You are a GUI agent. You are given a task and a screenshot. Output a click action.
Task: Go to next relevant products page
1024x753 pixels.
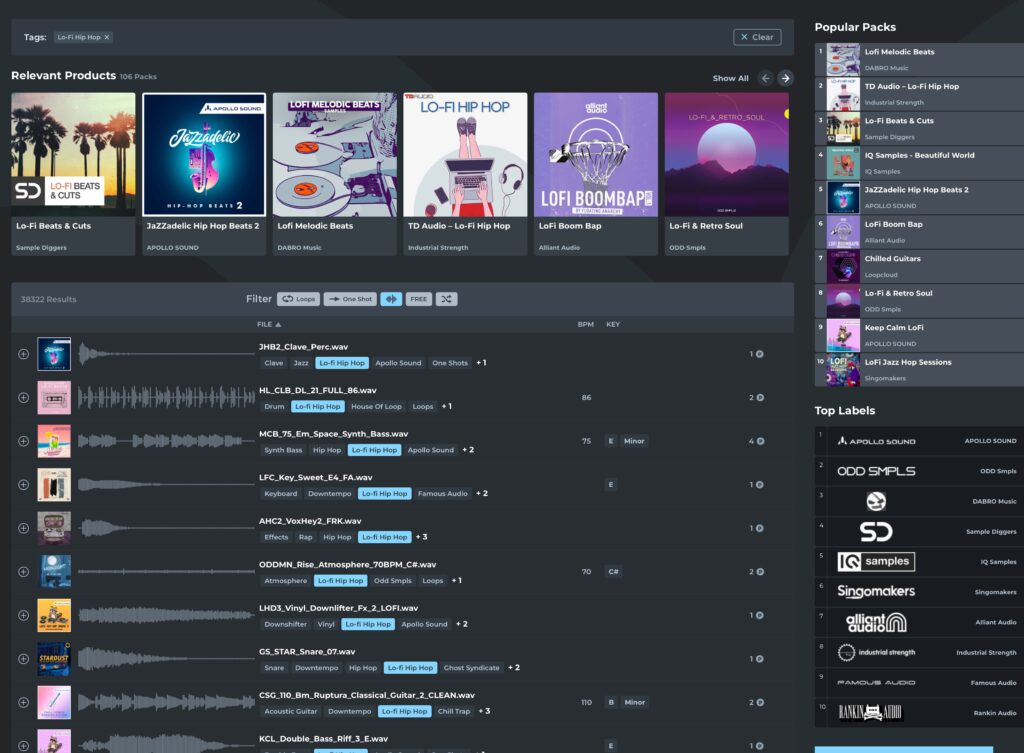click(x=785, y=78)
